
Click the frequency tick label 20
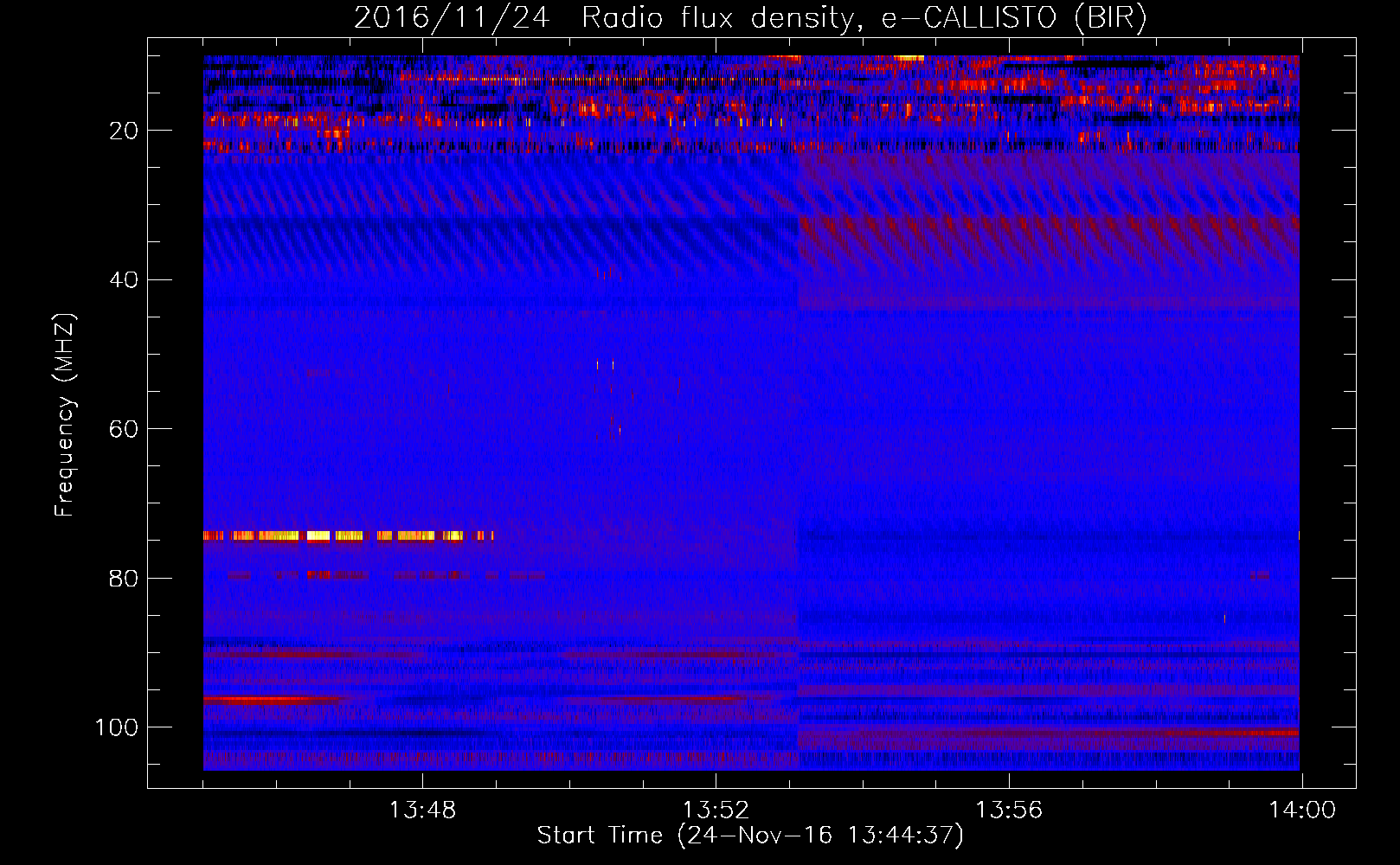pyautogui.click(x=125, y=131)
